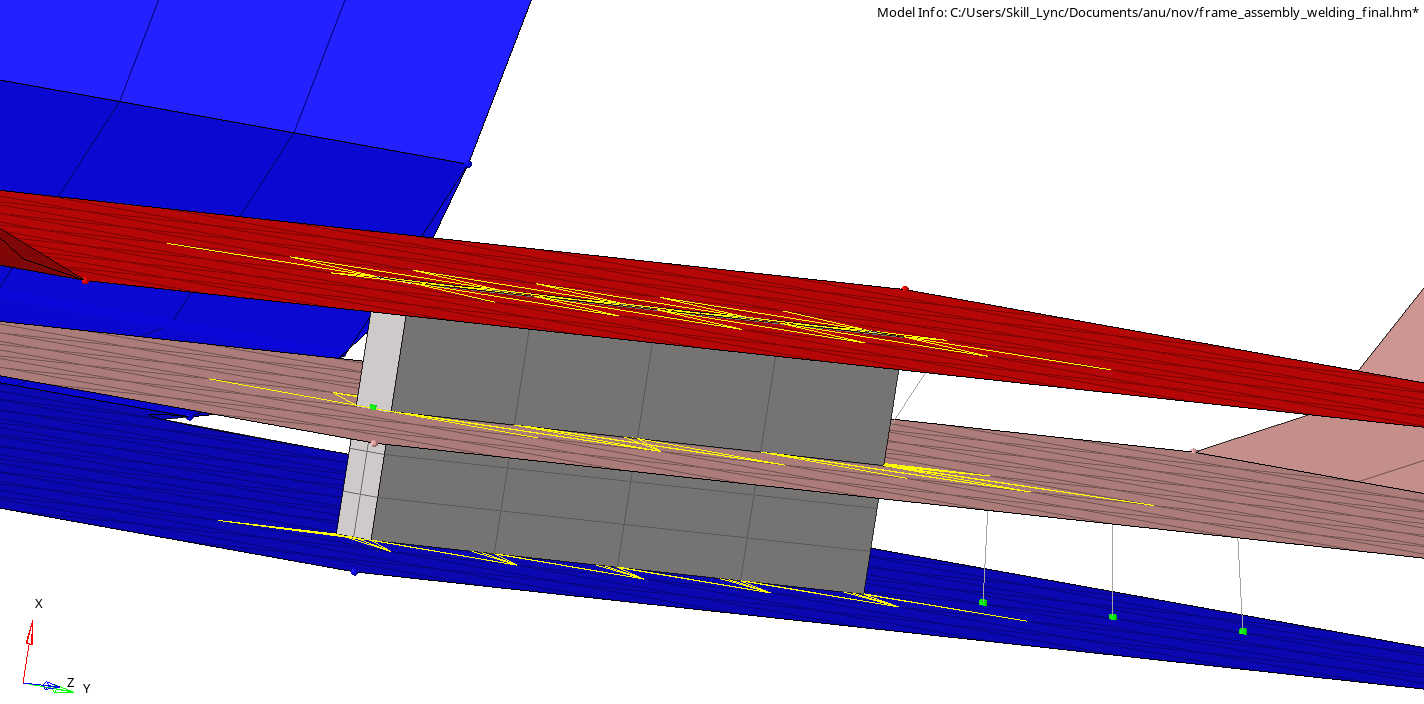Click the Z axis label of the triad

click(x=70, y=683)
